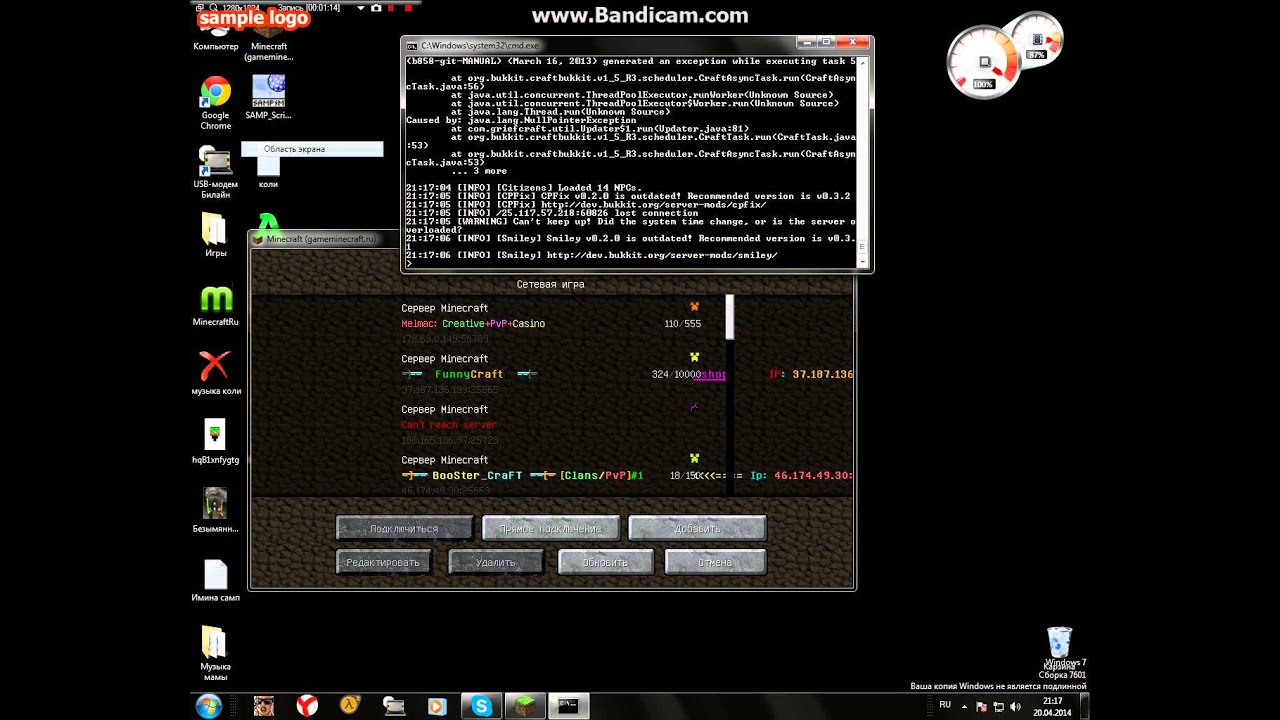1280x720 pixels.
Task: Pause the Bandicam recording
Action: coord(392,8)
